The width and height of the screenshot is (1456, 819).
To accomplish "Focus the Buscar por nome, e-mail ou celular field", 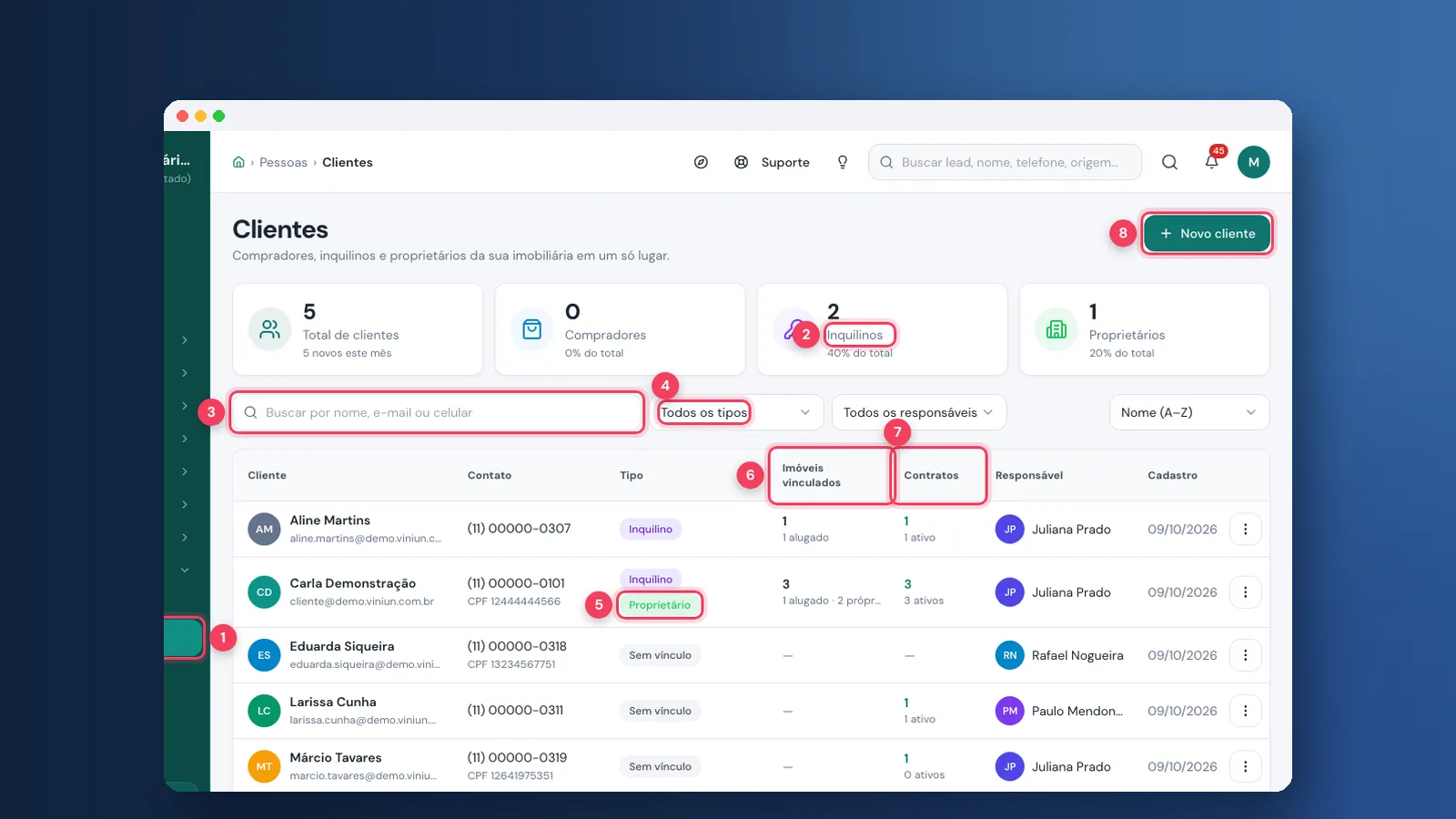I will (438, 412).
